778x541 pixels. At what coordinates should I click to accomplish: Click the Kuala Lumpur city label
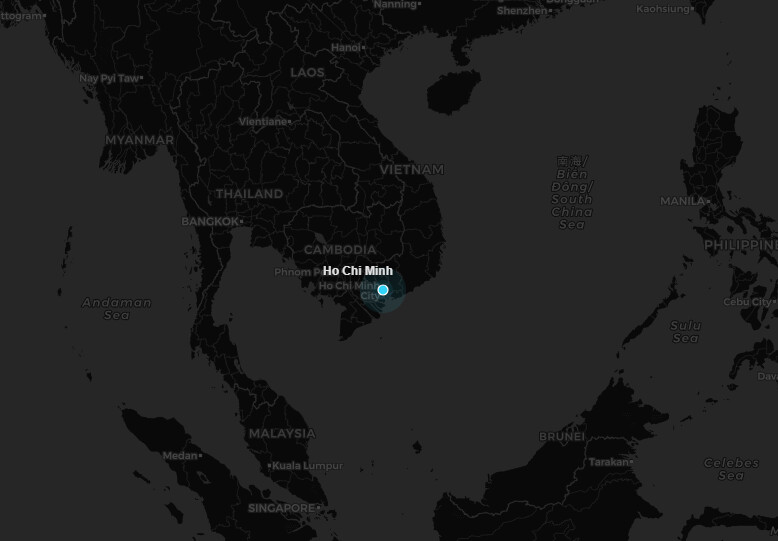[309, 466]
